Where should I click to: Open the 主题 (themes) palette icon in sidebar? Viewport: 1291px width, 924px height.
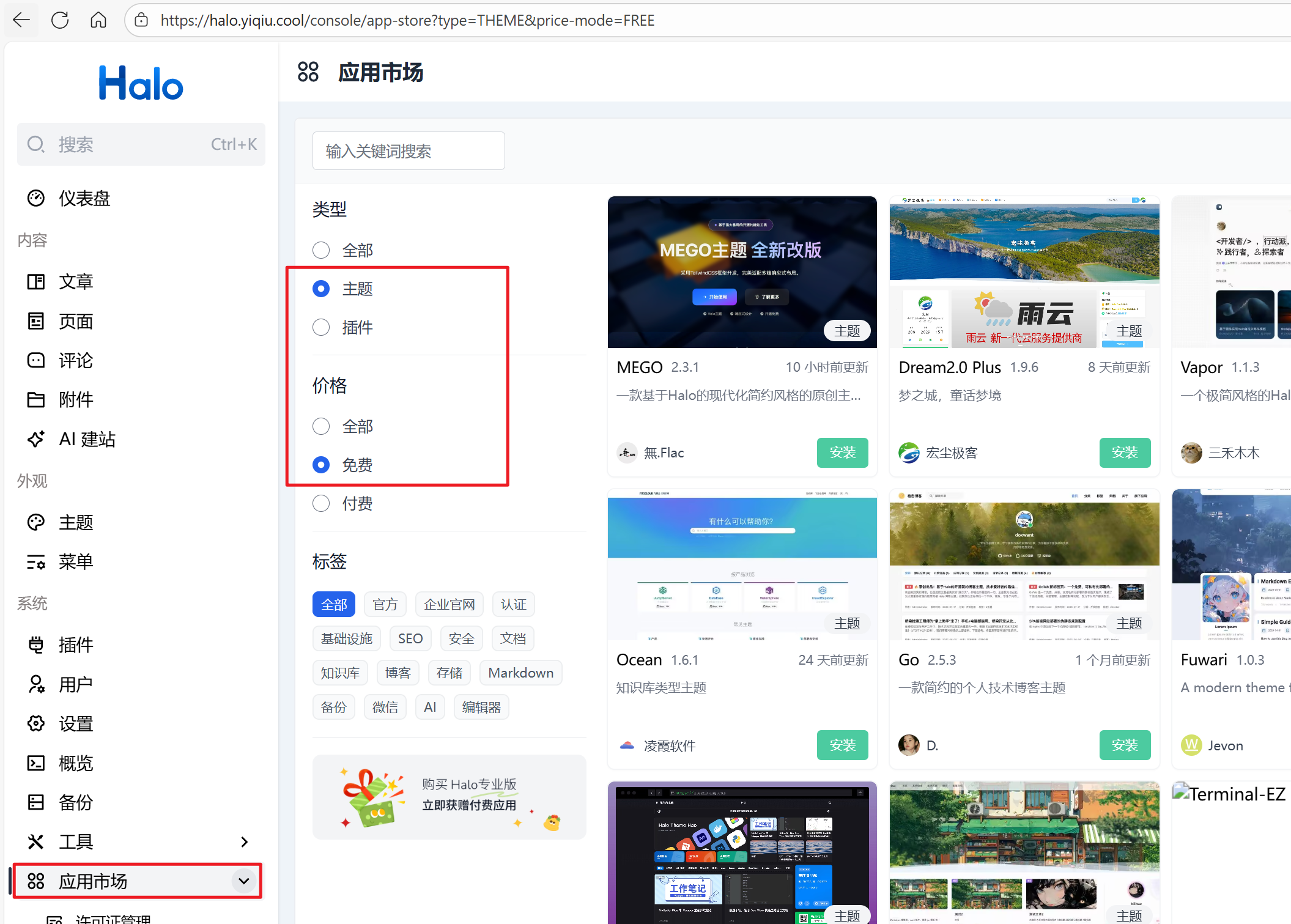pyautogui.click(x=36, y=522)
